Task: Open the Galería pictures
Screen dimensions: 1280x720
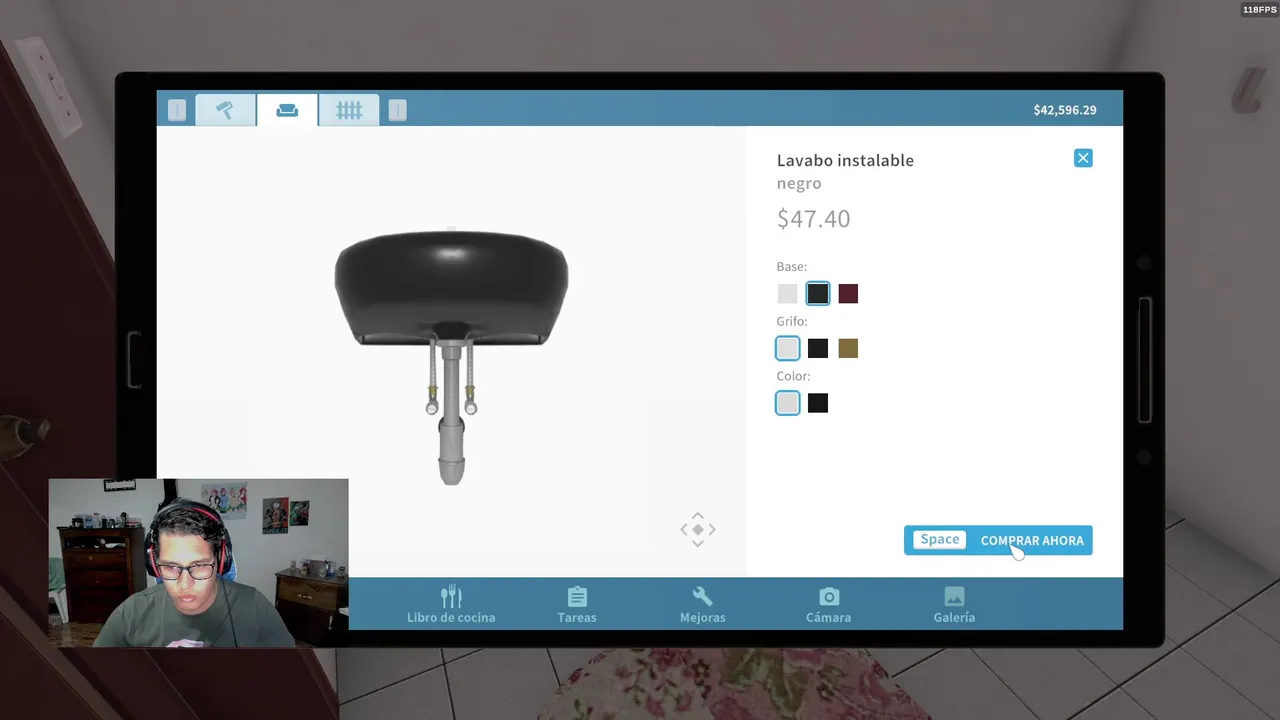Action: pos(954,604)
